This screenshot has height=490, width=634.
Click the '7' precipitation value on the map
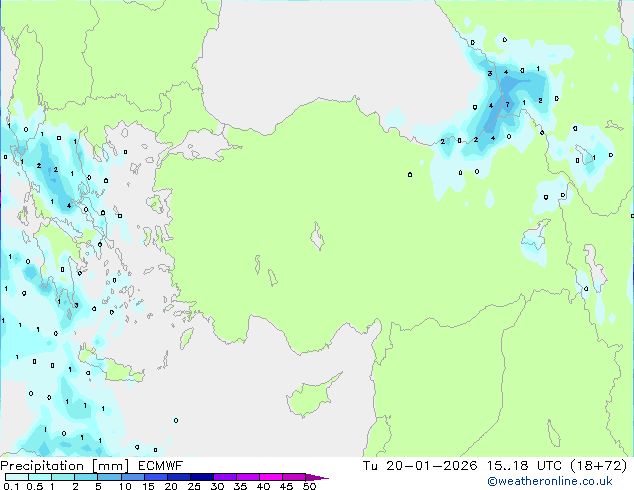coord(507,105)
